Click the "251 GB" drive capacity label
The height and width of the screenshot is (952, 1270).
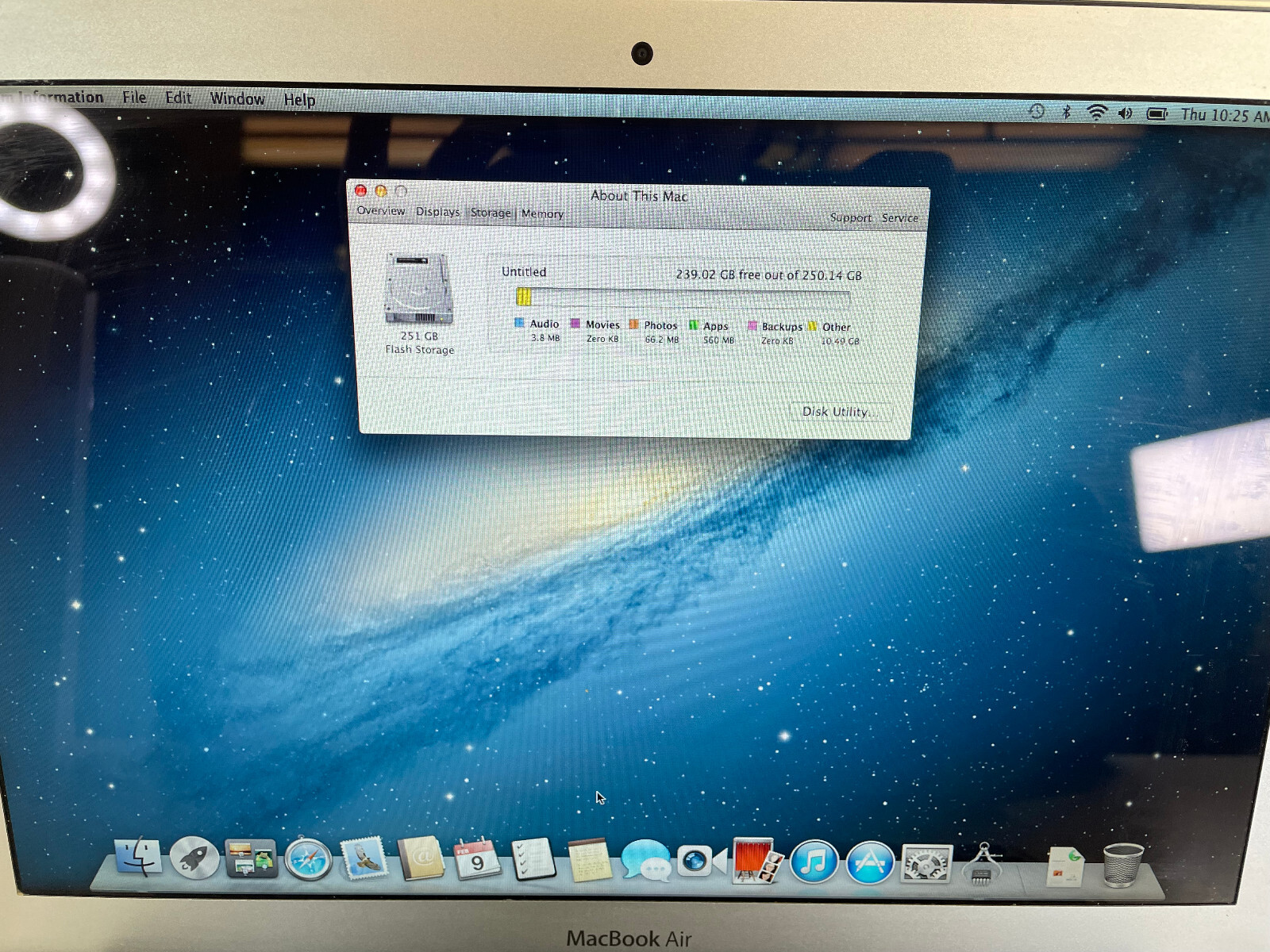(x=419, y=336)
